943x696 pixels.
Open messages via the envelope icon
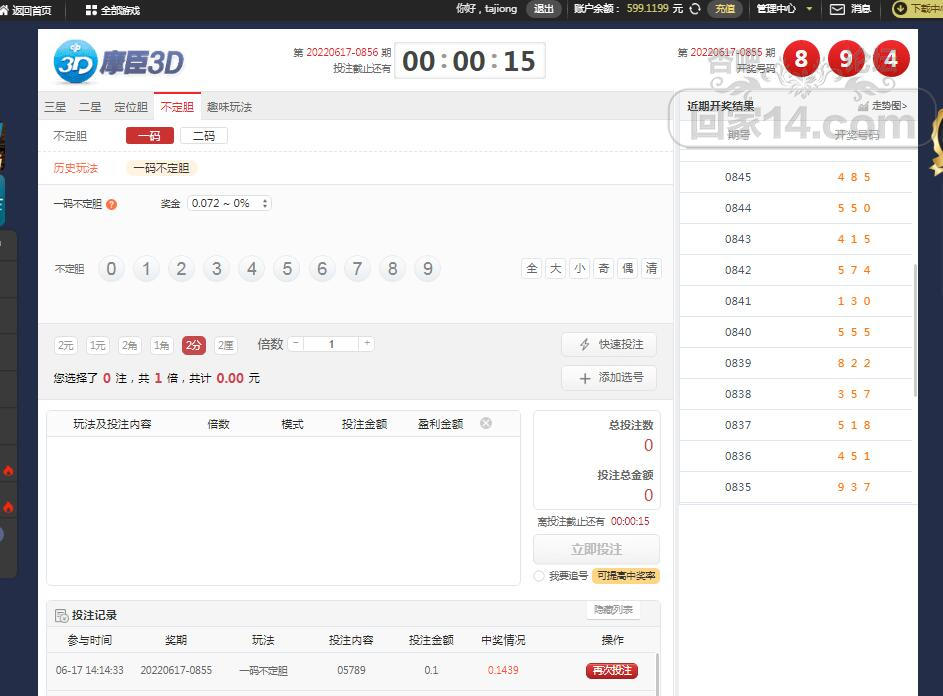tap(837, 9)
